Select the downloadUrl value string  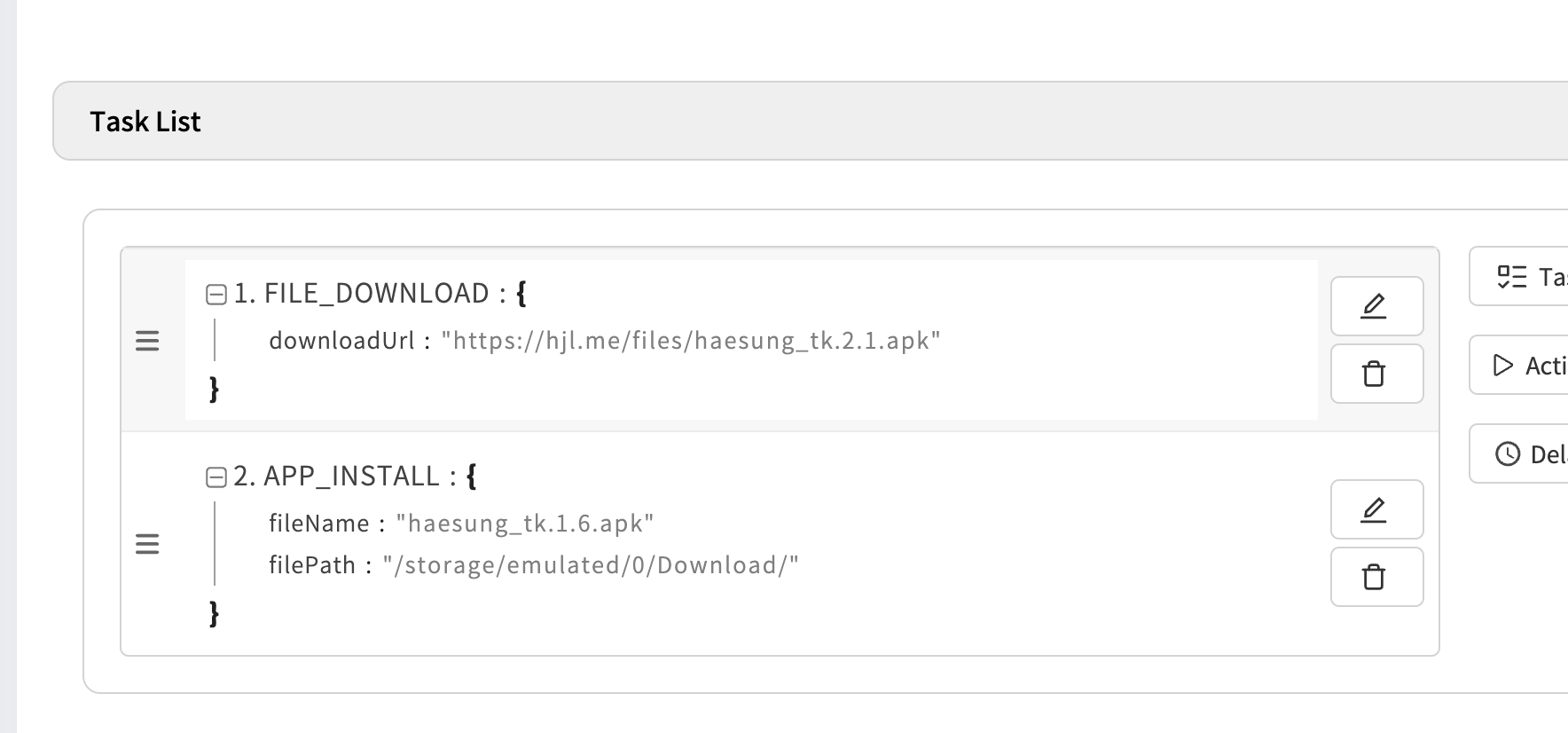(690, 341)
